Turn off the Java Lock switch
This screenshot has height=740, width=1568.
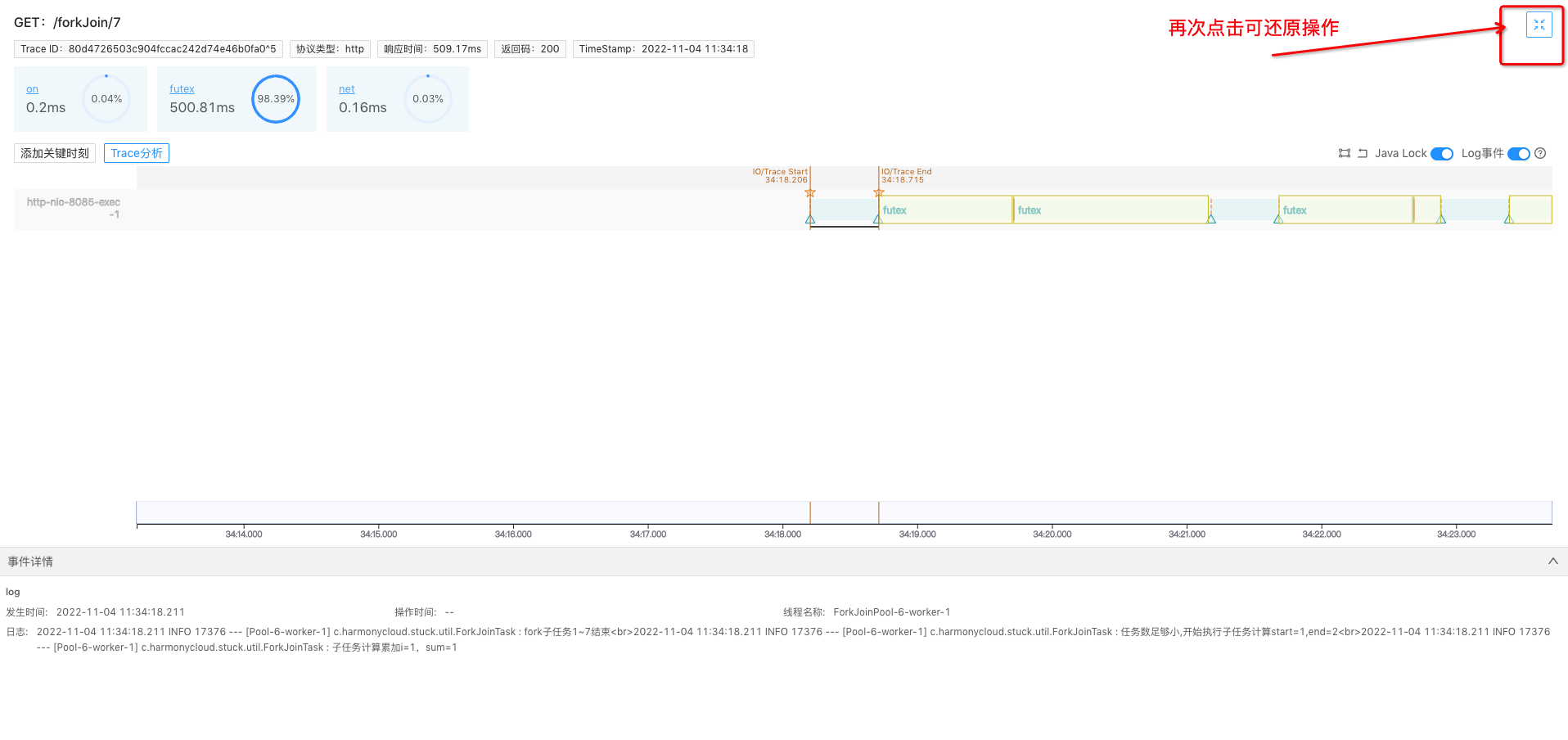(1441, 154)
